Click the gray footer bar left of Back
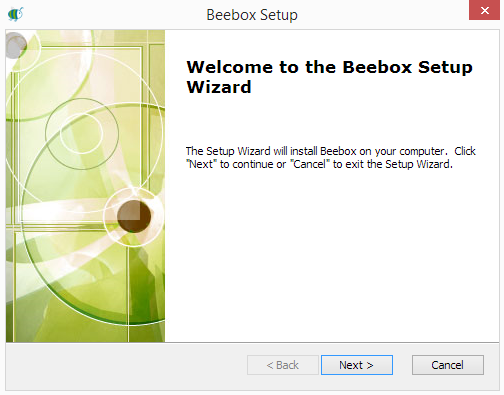504x395 pixels. coord(126,366)
